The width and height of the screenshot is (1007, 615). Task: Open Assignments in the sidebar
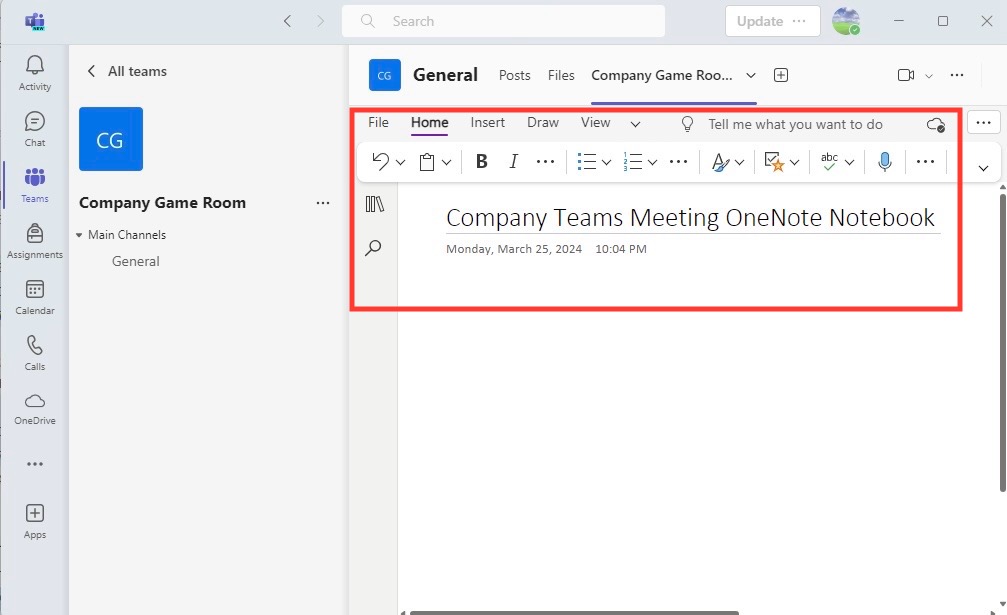click(35, 241)
